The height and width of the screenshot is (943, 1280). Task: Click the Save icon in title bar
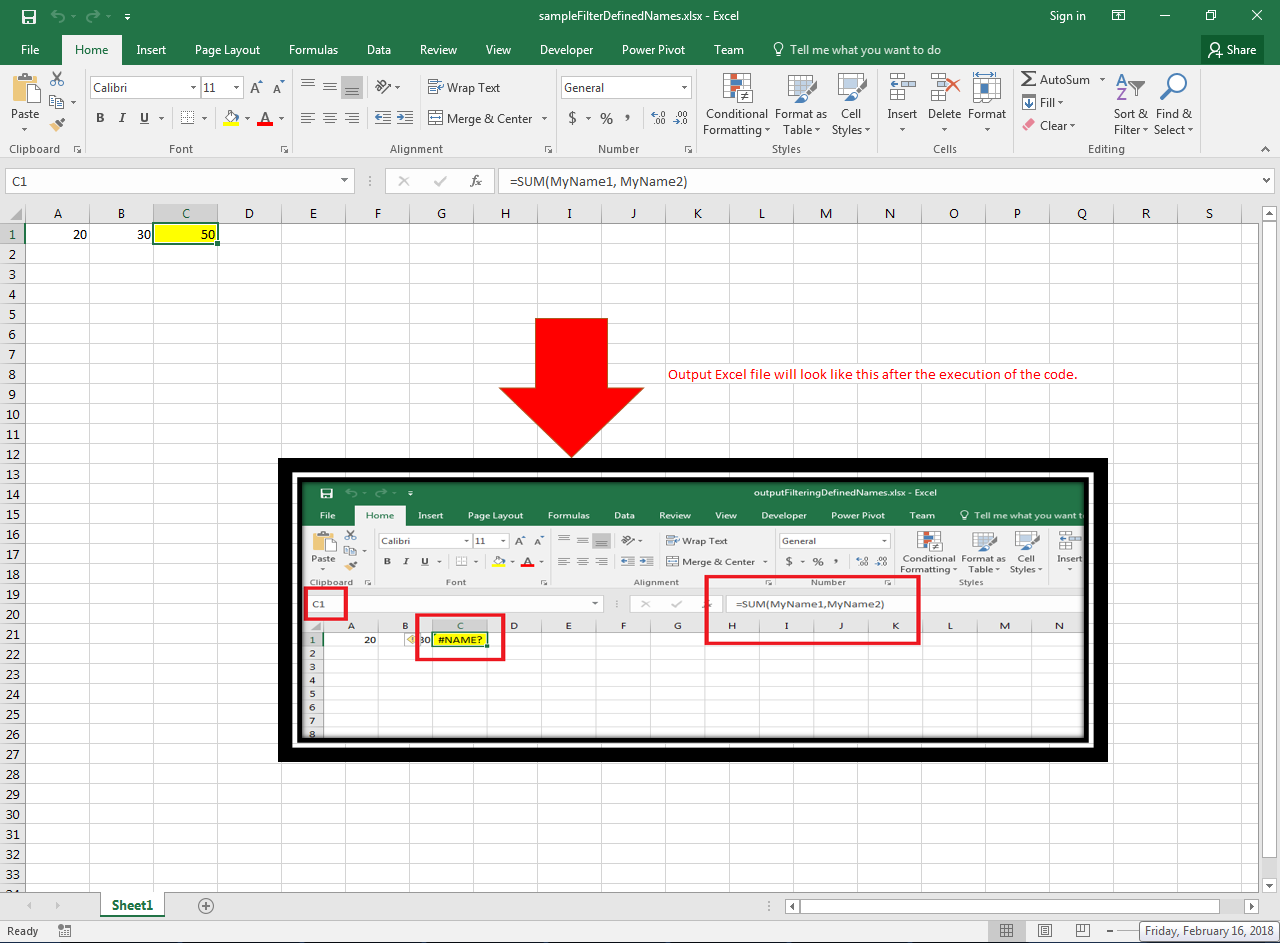tap(29, 16)
